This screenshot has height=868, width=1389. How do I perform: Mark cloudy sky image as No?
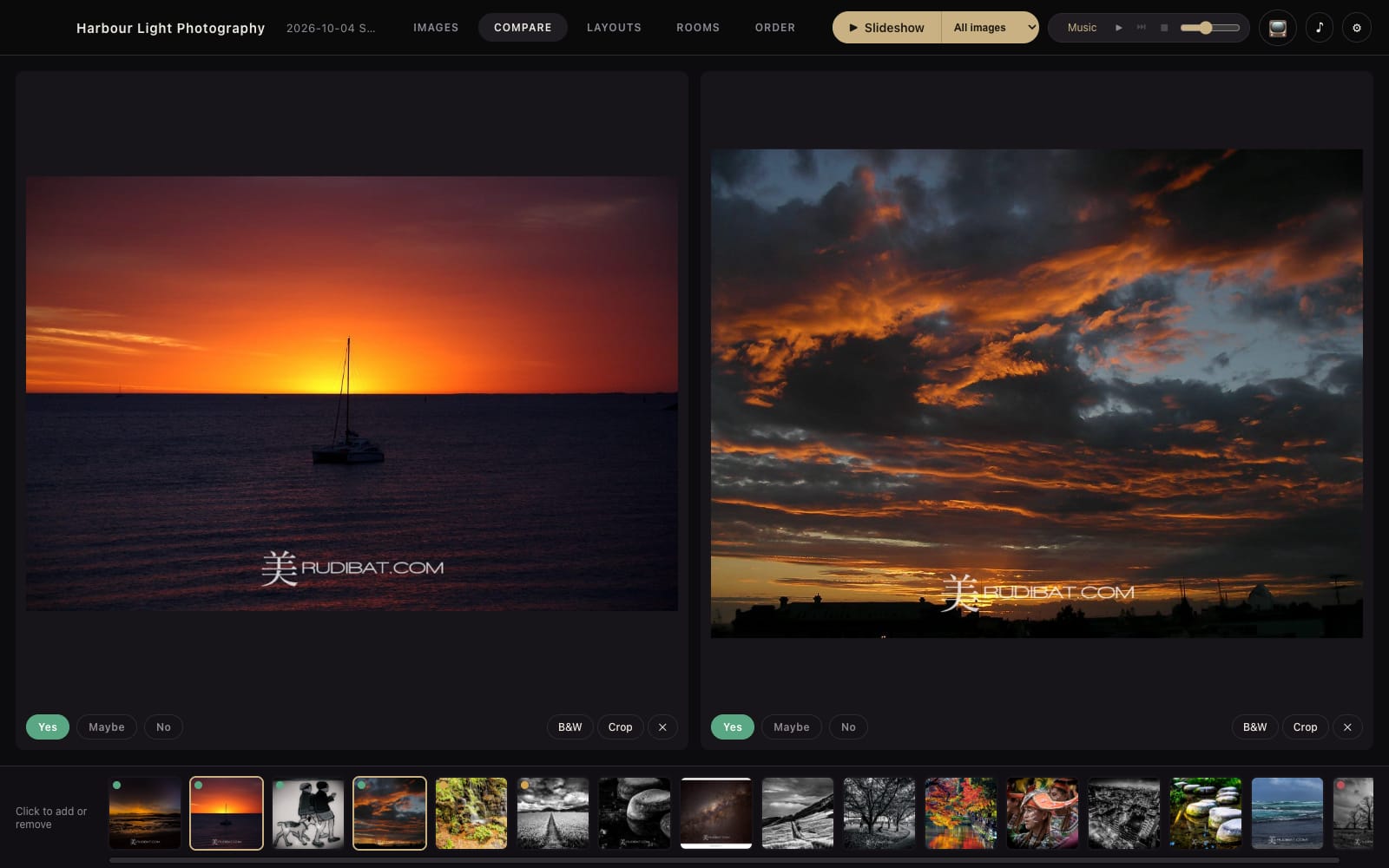(x=848, y=727)
